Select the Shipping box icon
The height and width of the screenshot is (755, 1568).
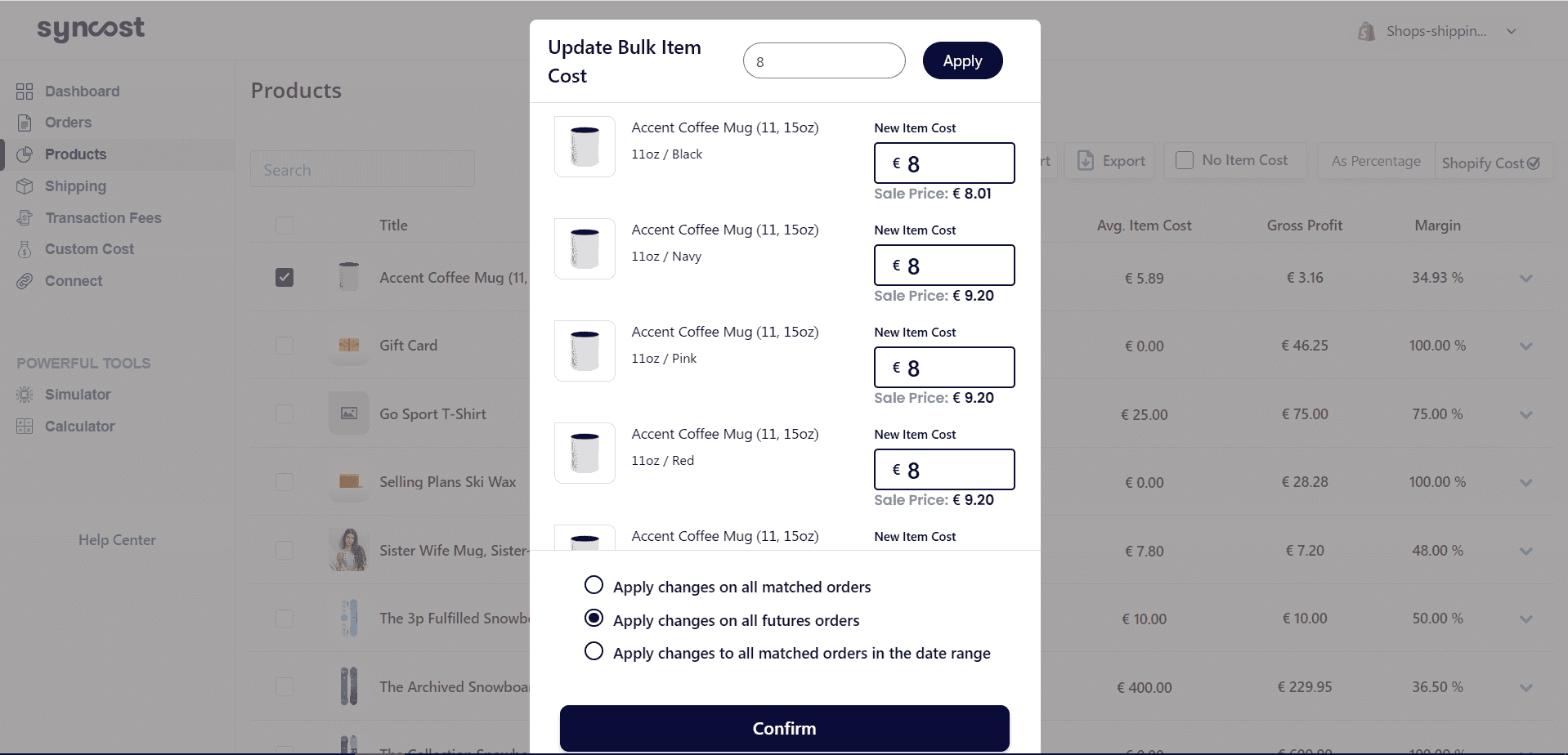(25, 186)
